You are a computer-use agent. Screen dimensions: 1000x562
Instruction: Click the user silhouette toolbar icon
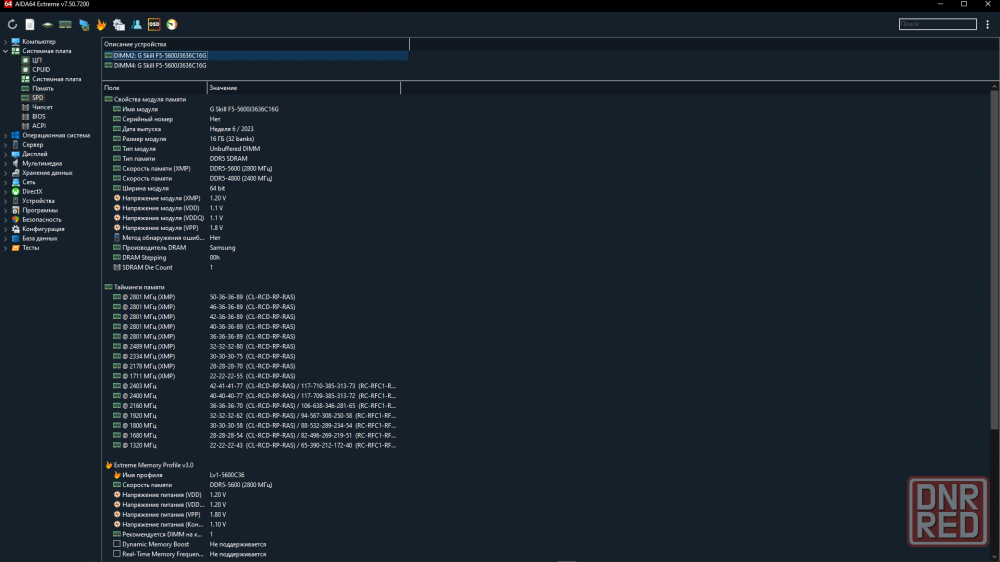[136, 24]
